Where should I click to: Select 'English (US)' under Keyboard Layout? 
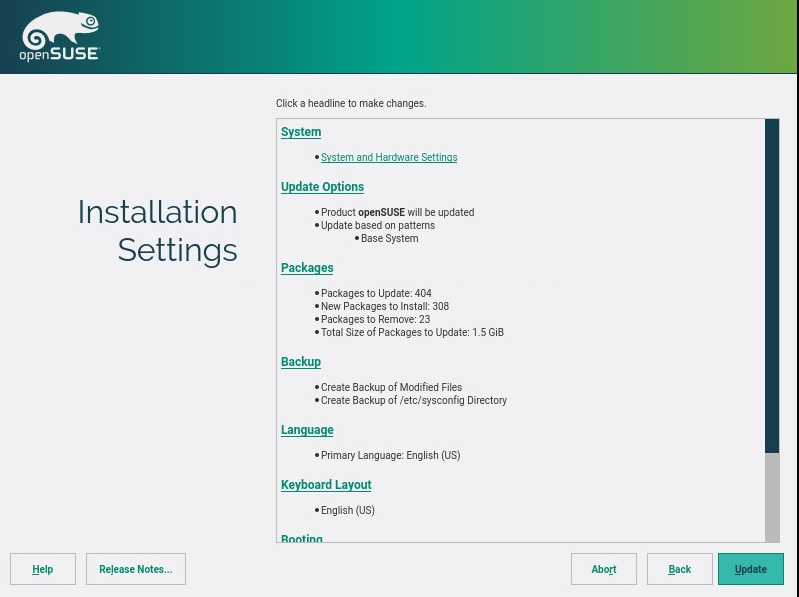348,510
